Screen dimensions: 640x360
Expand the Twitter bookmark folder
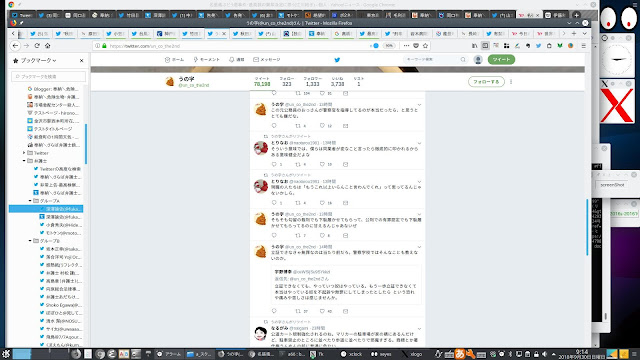(24, 153)
